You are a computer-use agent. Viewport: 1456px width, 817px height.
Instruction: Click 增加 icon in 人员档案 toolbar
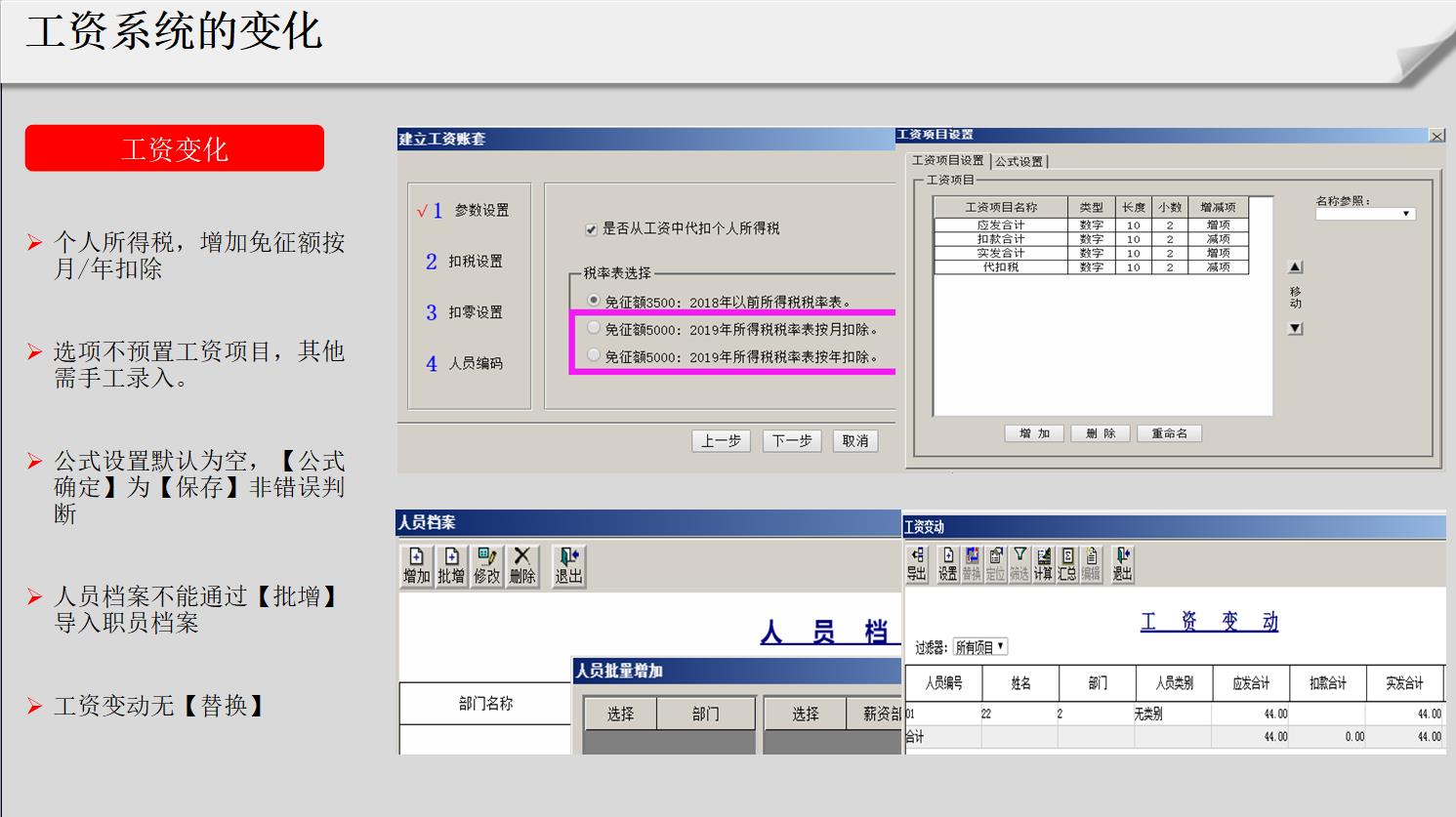click(x=416, y=565)
